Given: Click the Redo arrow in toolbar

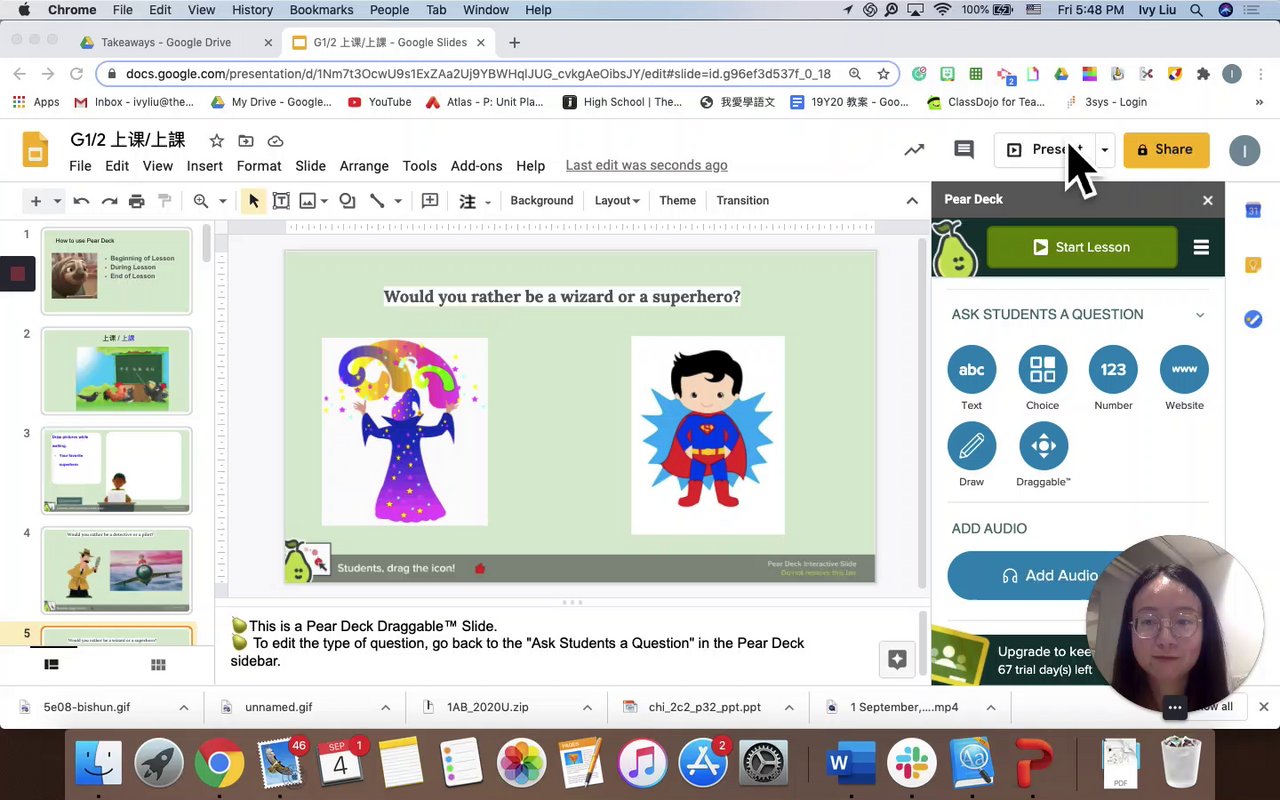Looking at the screenshot, I should [109, 201].
